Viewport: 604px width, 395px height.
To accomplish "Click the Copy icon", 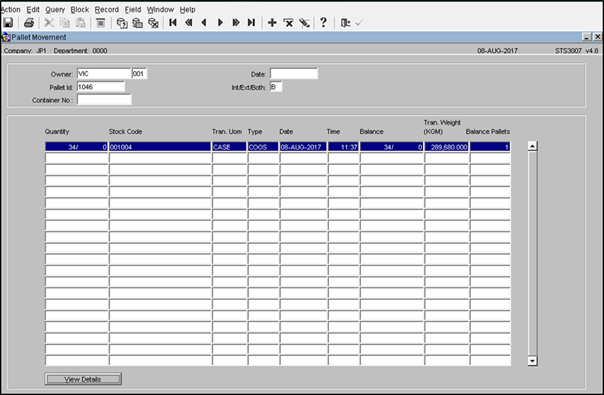I will click(x=65, y=23).
